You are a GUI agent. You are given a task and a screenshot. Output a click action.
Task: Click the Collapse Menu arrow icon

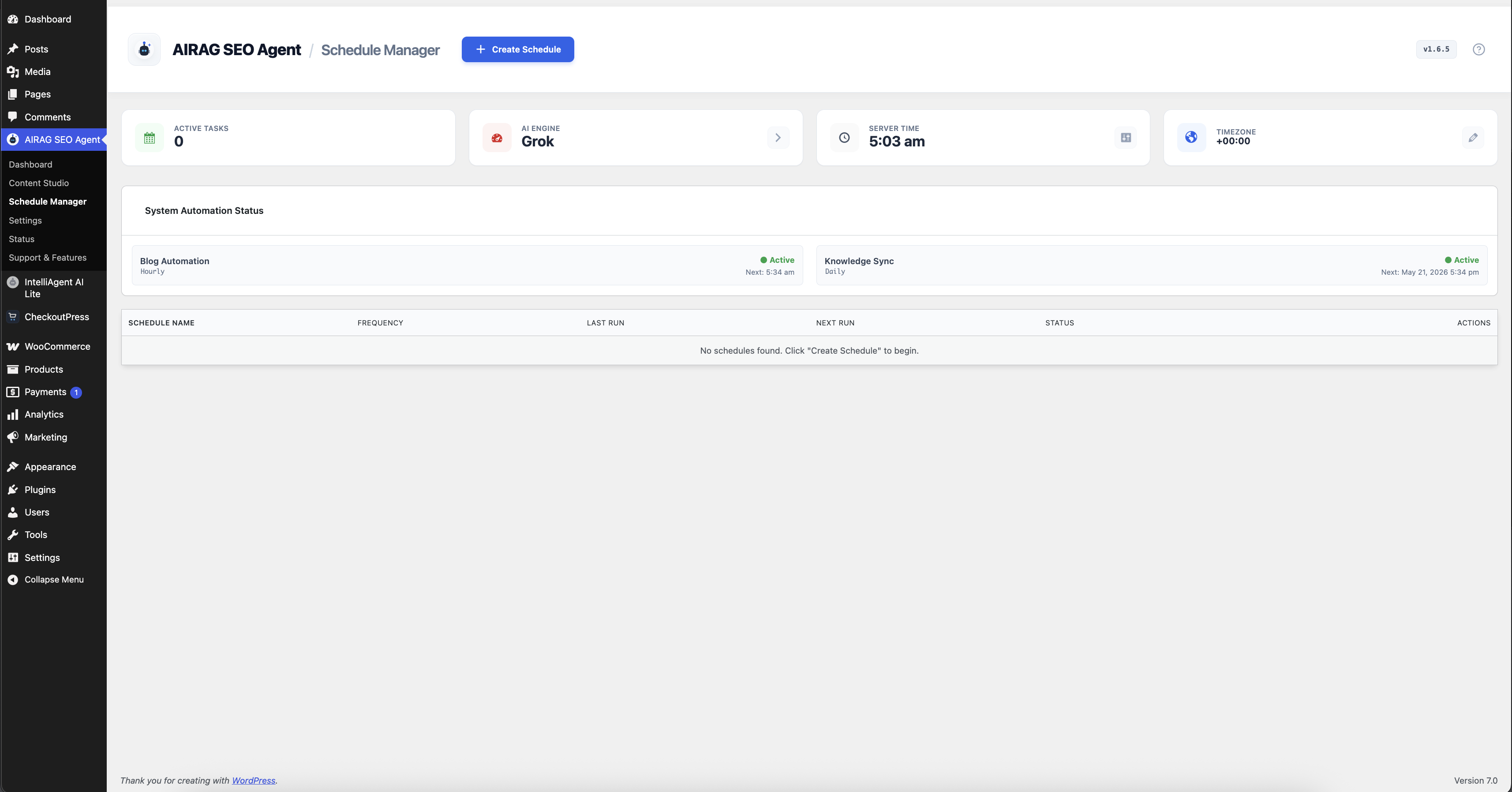[x=13, y=579]
